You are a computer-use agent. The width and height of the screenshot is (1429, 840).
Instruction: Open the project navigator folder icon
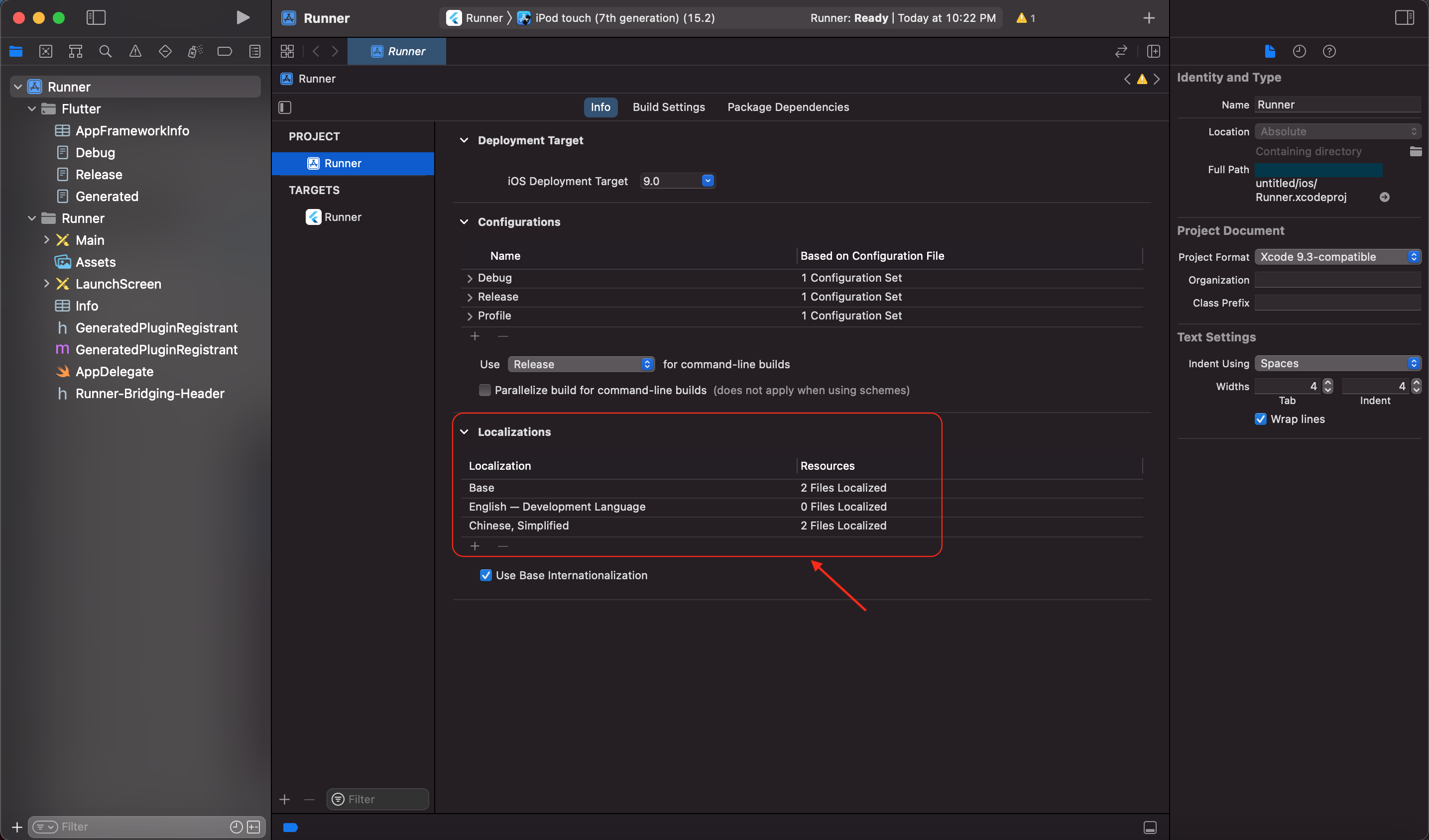coord(16,52)
